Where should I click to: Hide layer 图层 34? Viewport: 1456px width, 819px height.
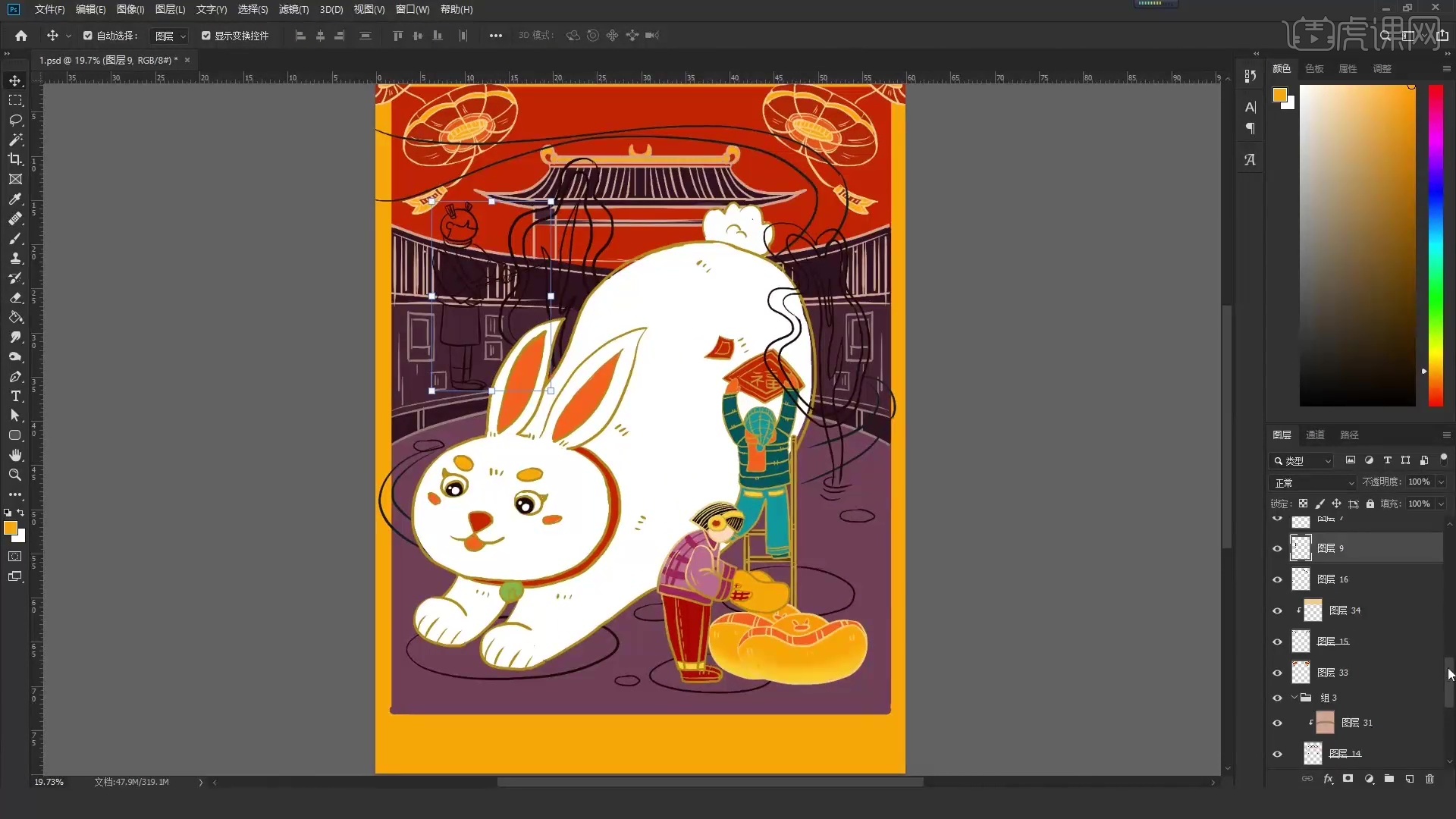pyautogui.click(x=1277, y=610)
